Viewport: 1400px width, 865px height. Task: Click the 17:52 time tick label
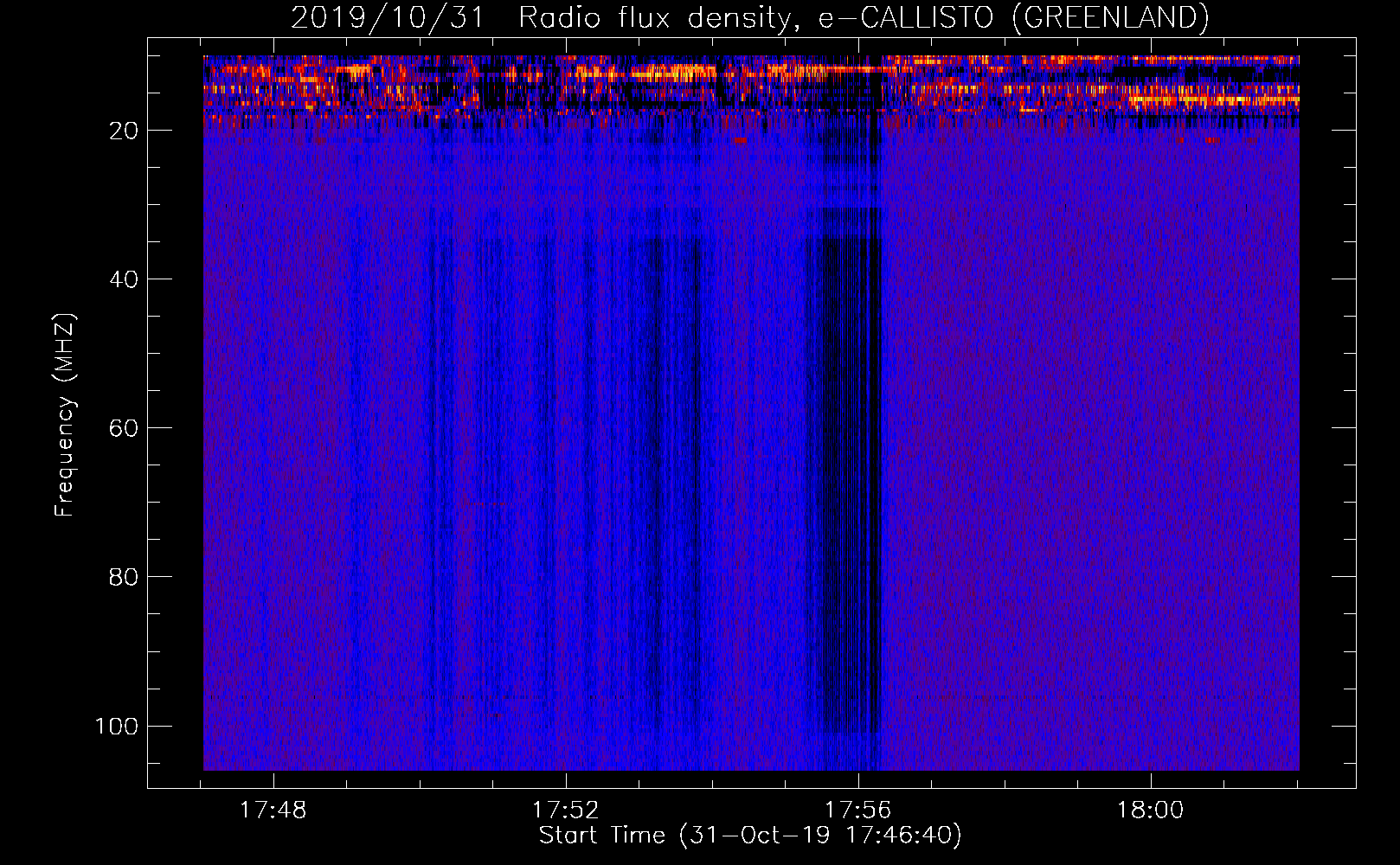(x=566, y=810)
